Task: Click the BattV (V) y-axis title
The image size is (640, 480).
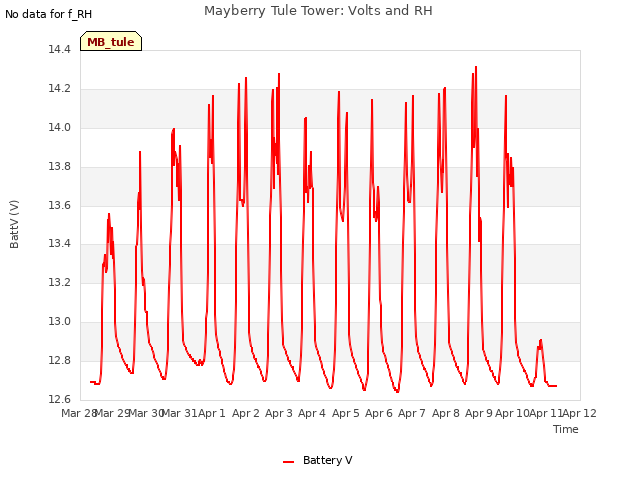Action: (14, 224)
